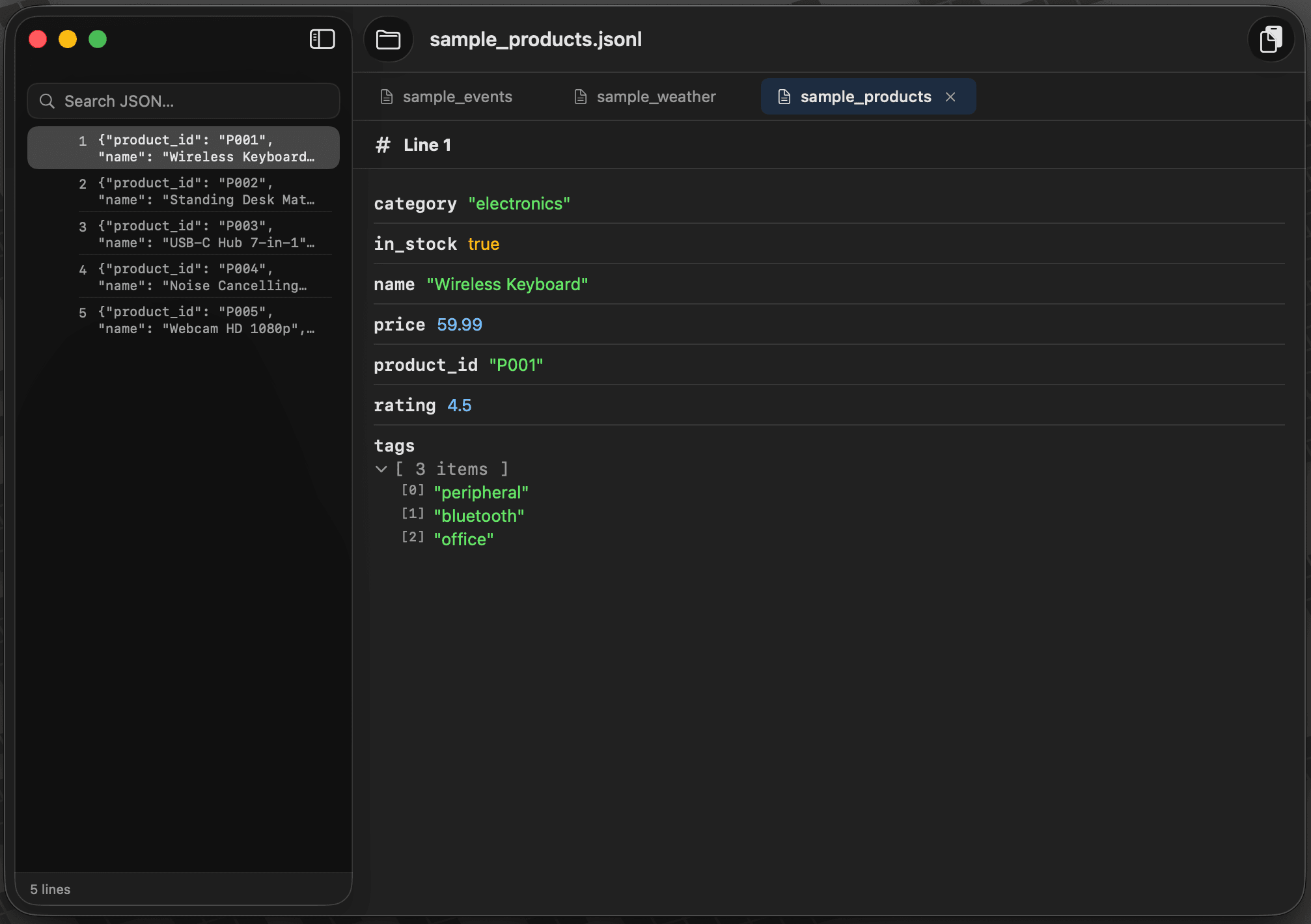Click the yellow minimize window button

click(x=68, y=40)
